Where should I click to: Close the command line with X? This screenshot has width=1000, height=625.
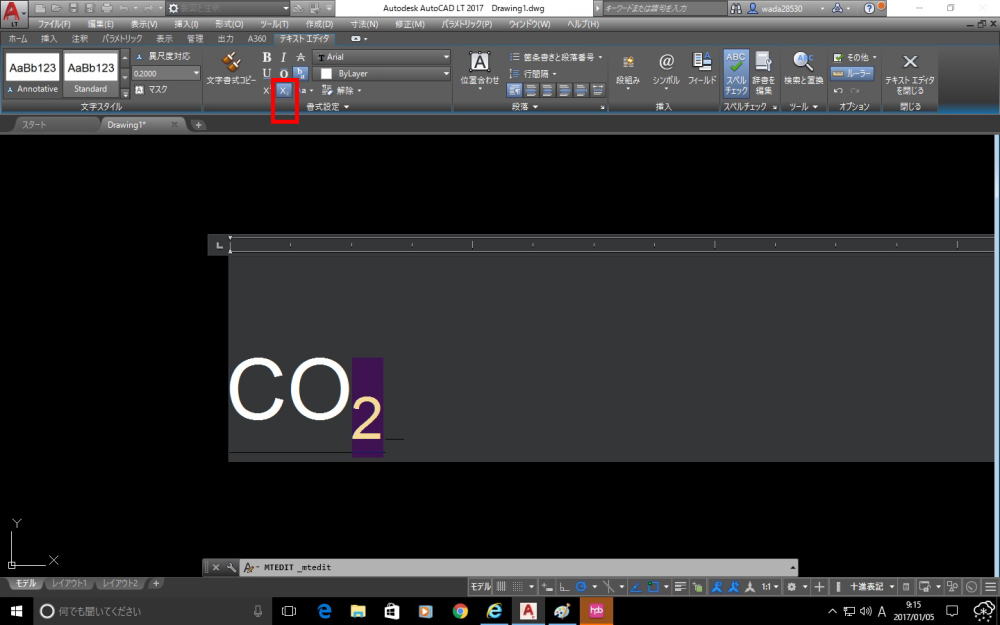pos(216,567)
